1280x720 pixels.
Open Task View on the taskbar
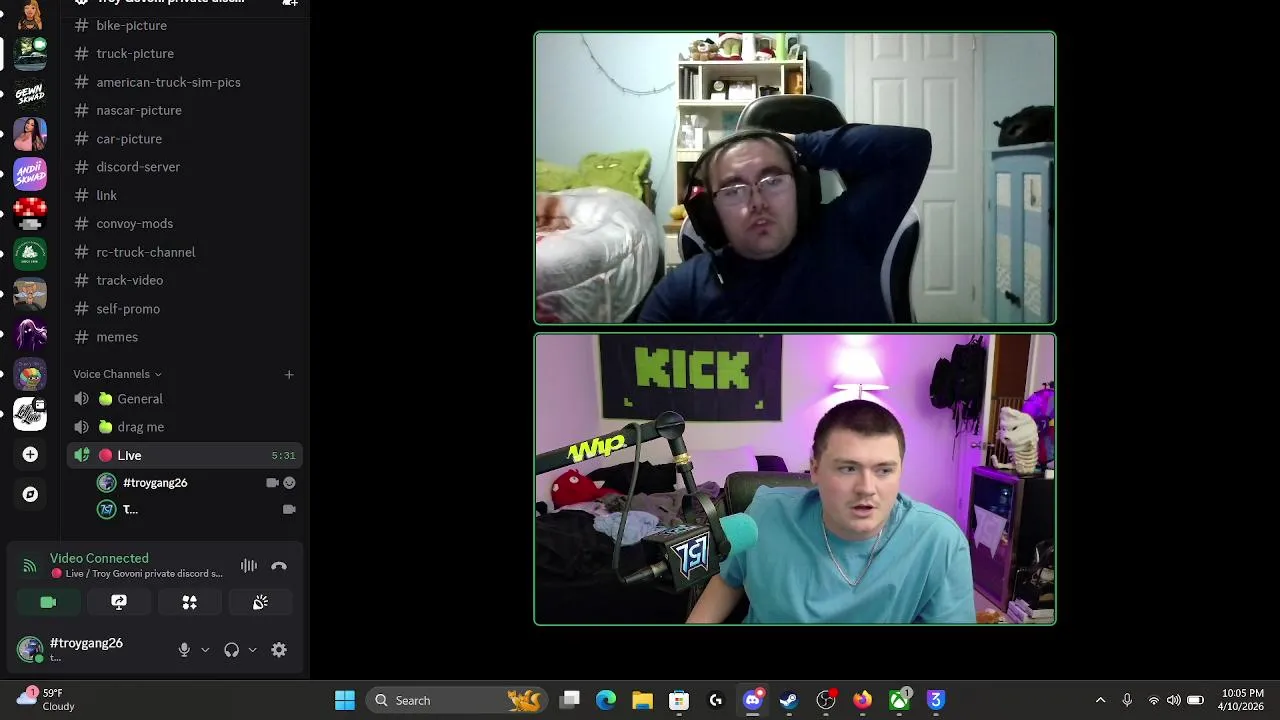(570, 700)
